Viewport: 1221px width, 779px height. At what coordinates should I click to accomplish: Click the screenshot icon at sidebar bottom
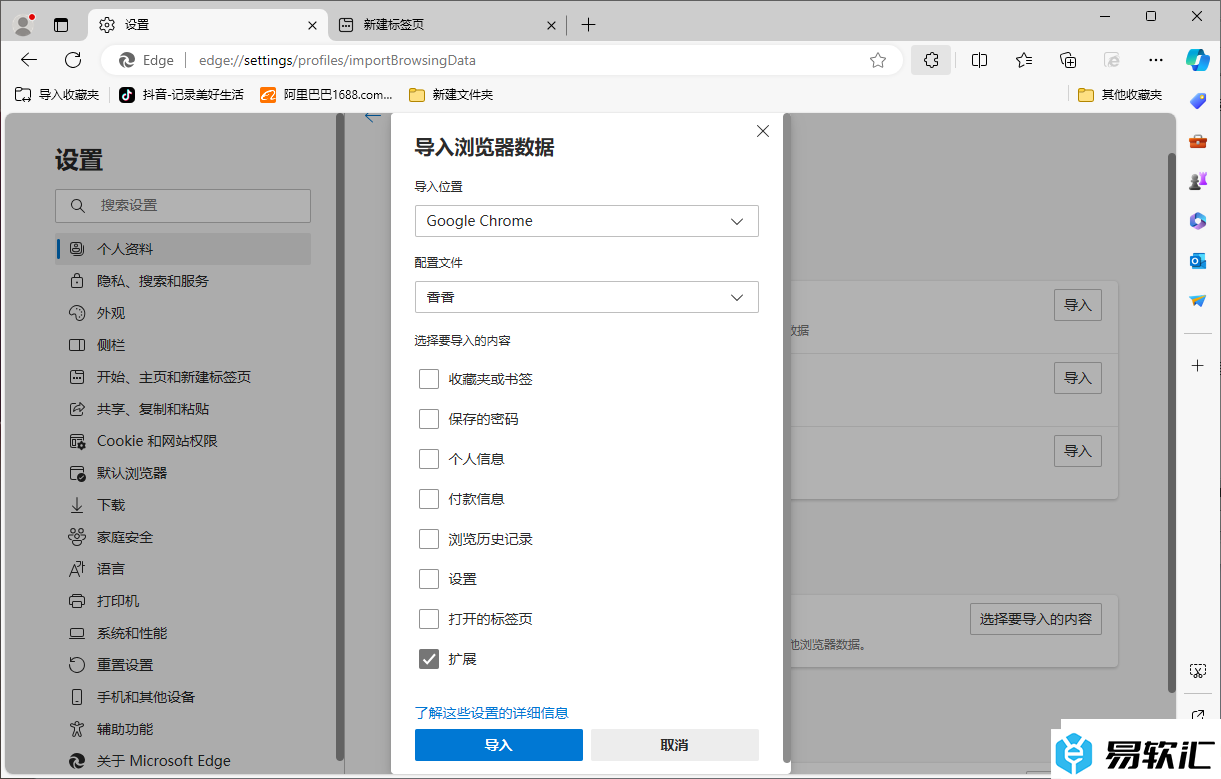(x=1198, y=670)
